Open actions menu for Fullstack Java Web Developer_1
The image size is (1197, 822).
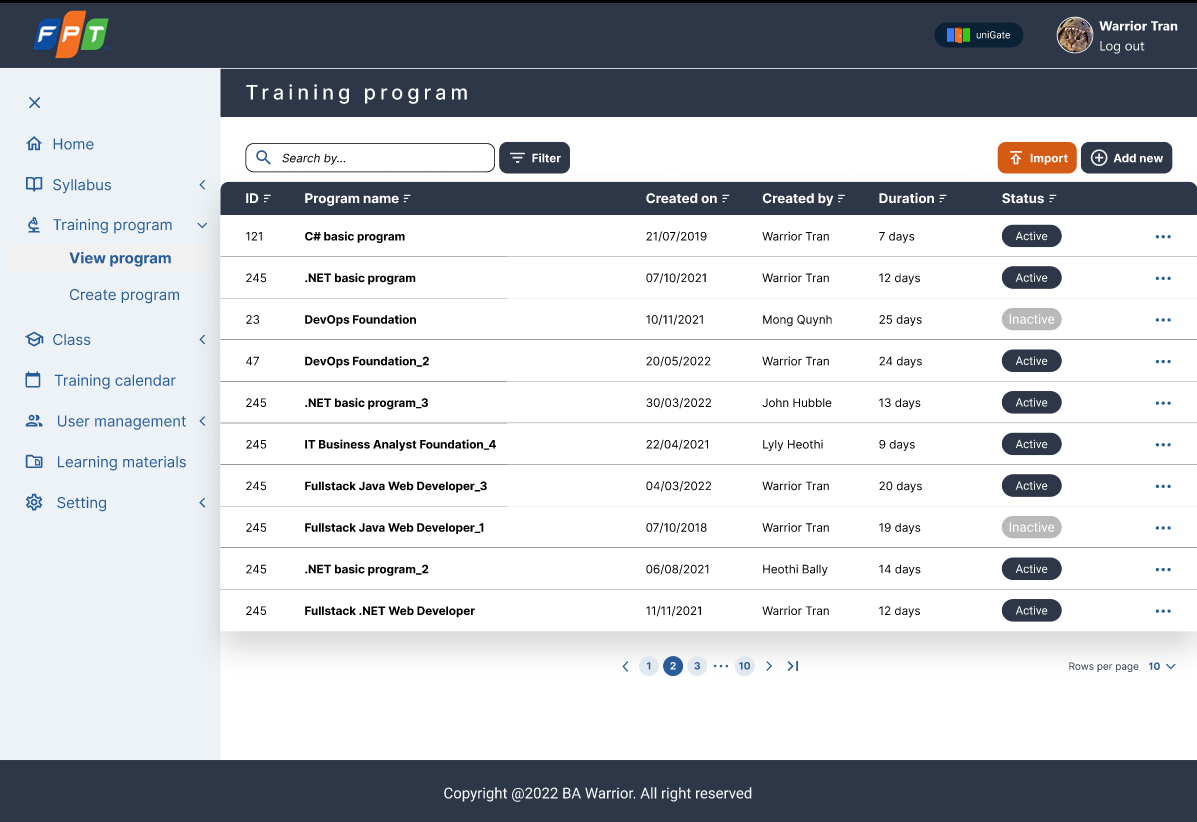pyautogui.click(x=1163, y=528)
